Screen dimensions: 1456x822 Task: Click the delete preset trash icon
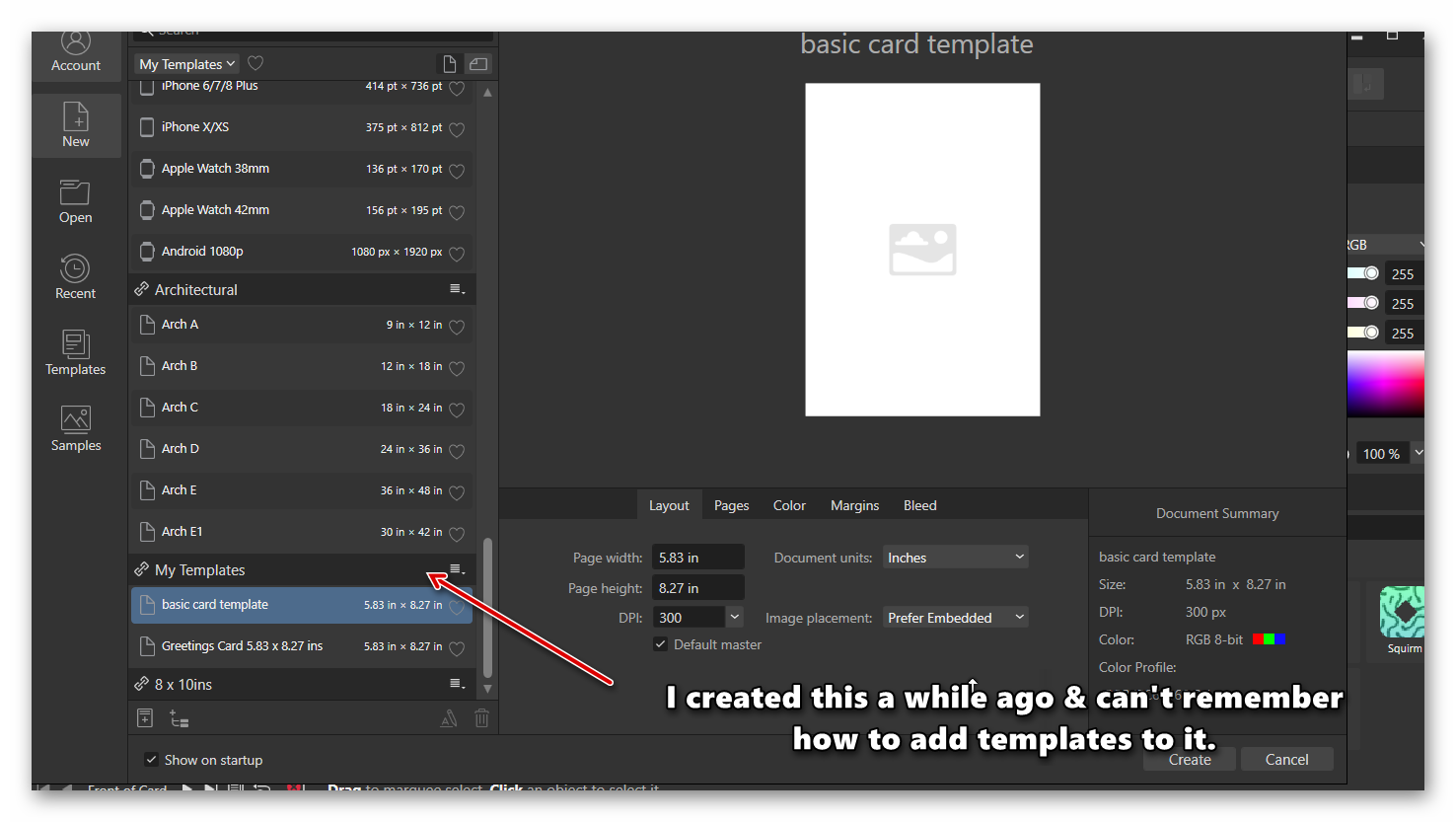point(481,718)
